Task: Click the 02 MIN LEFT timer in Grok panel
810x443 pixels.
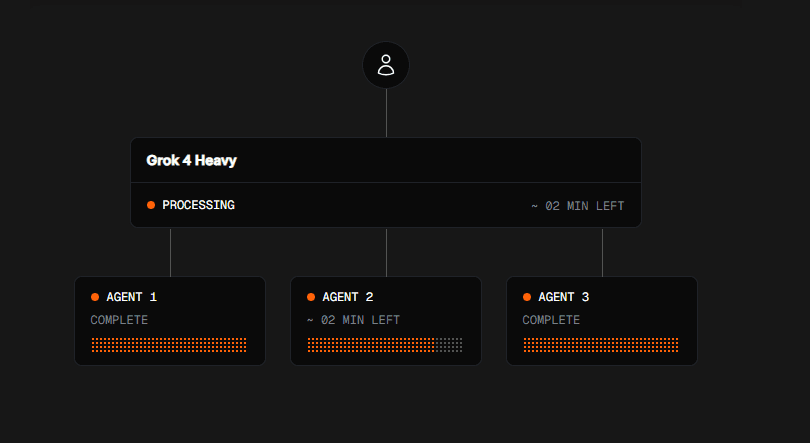Action: tap(578, 206)
